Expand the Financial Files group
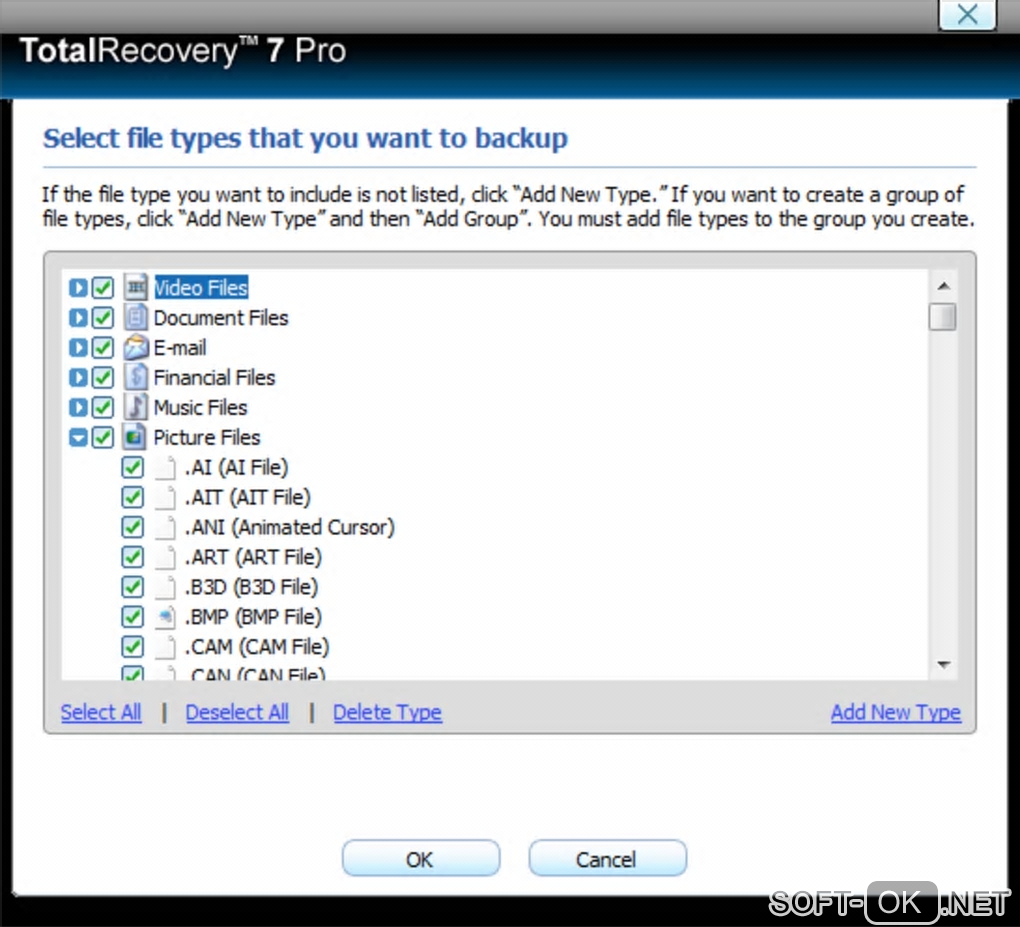This screenshot has width=1020, height=927. coord(78,377)
